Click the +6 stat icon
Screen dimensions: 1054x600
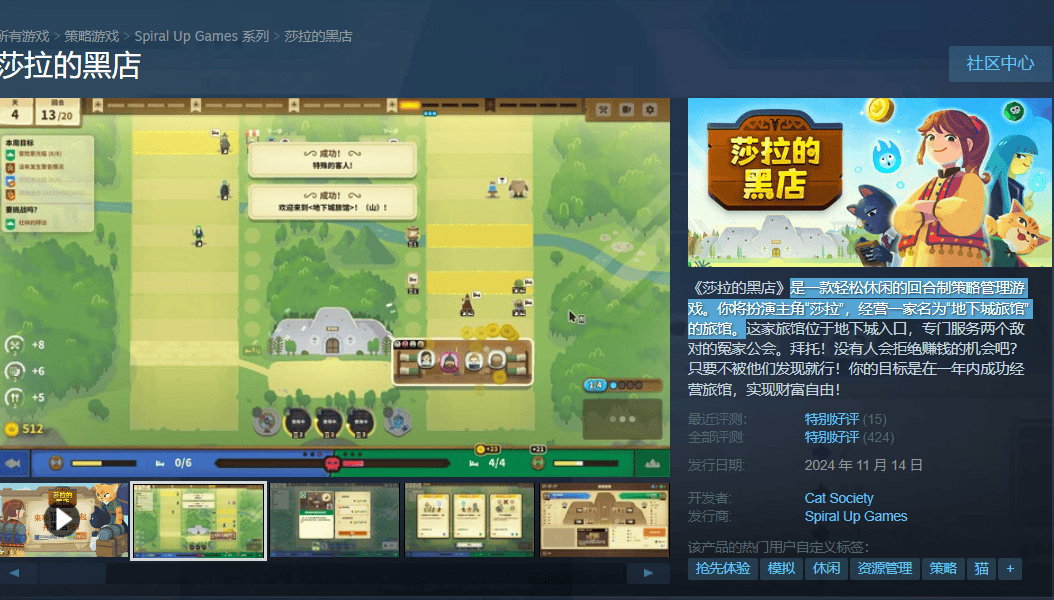[15, 371]
